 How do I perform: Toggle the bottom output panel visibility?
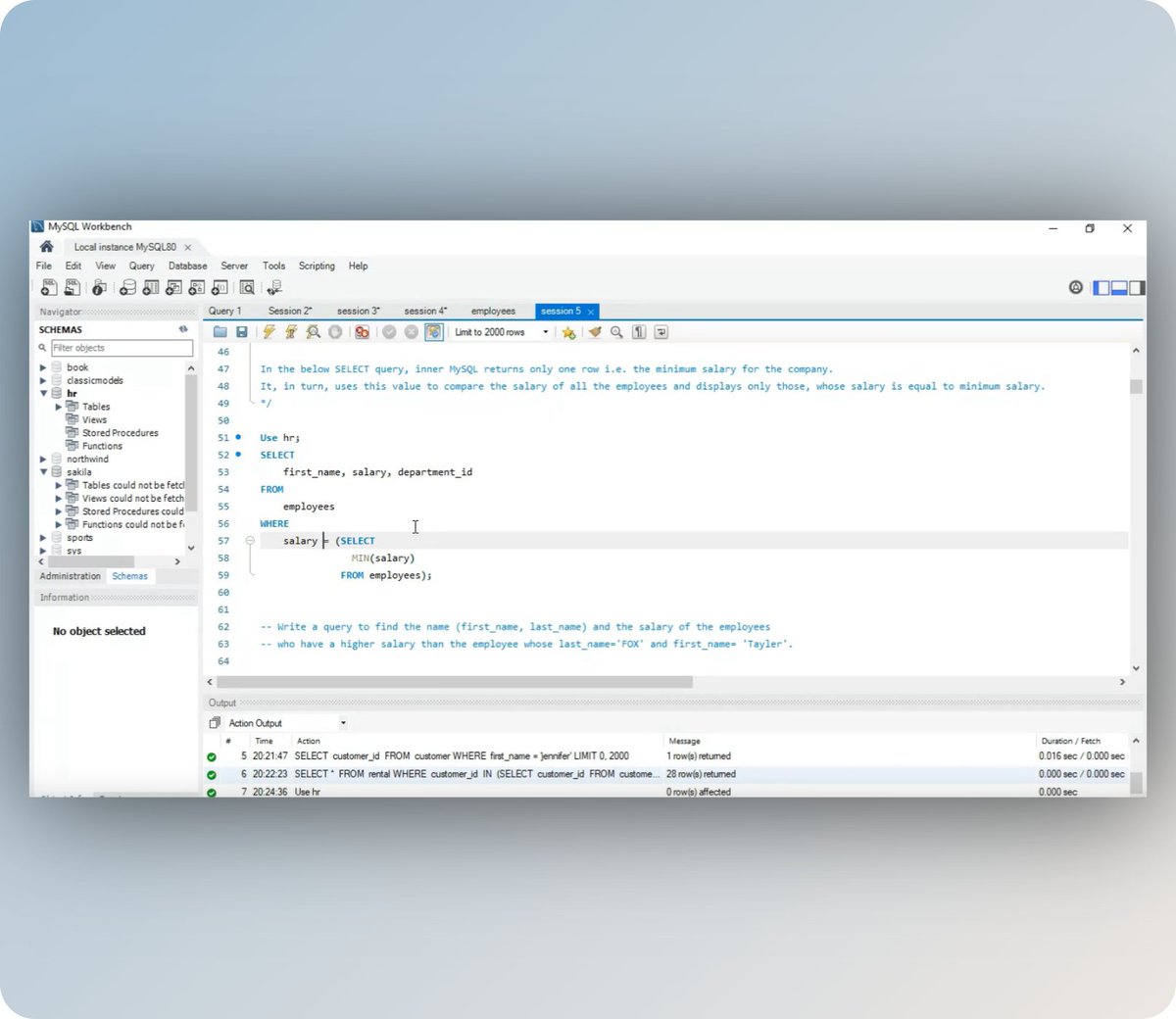(x=1119, y=287)
